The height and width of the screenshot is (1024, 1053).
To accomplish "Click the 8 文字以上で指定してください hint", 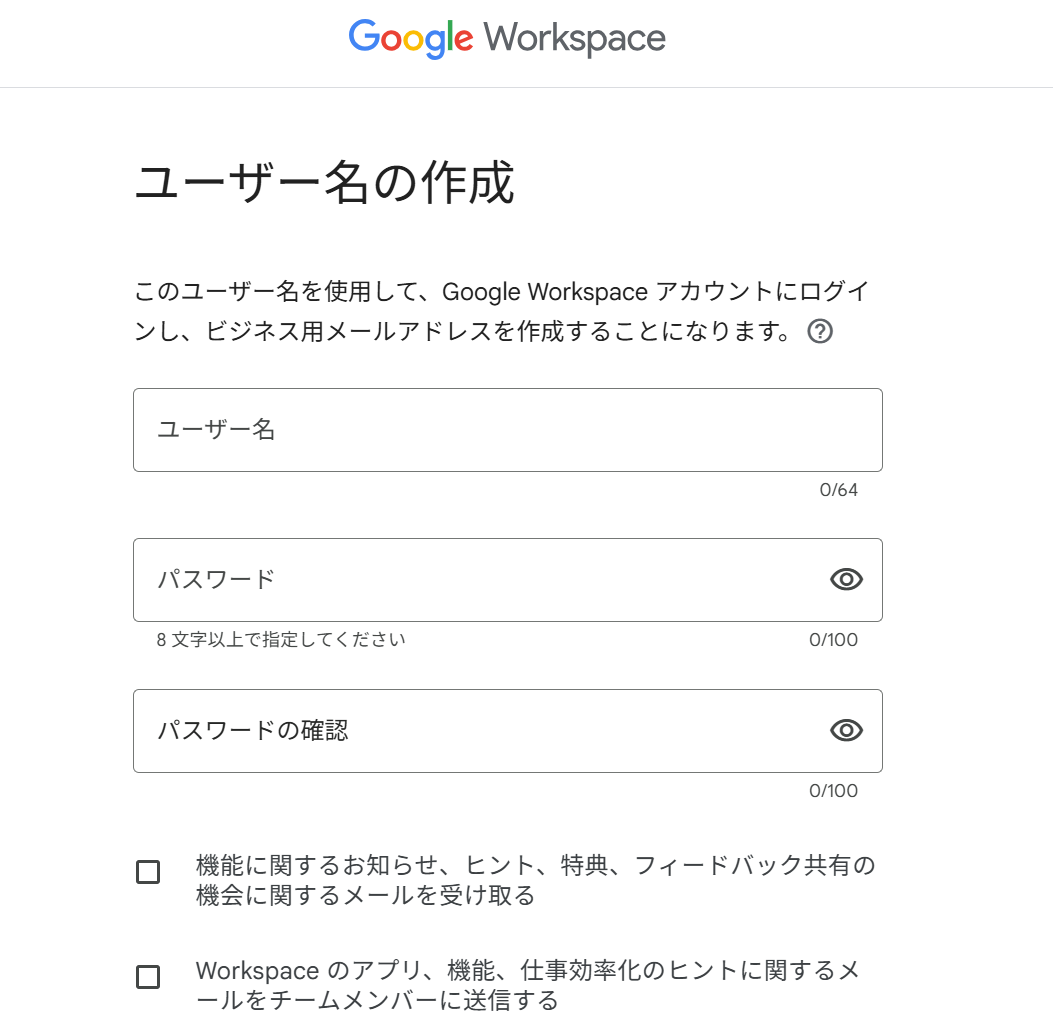I will tap(281, 640).
